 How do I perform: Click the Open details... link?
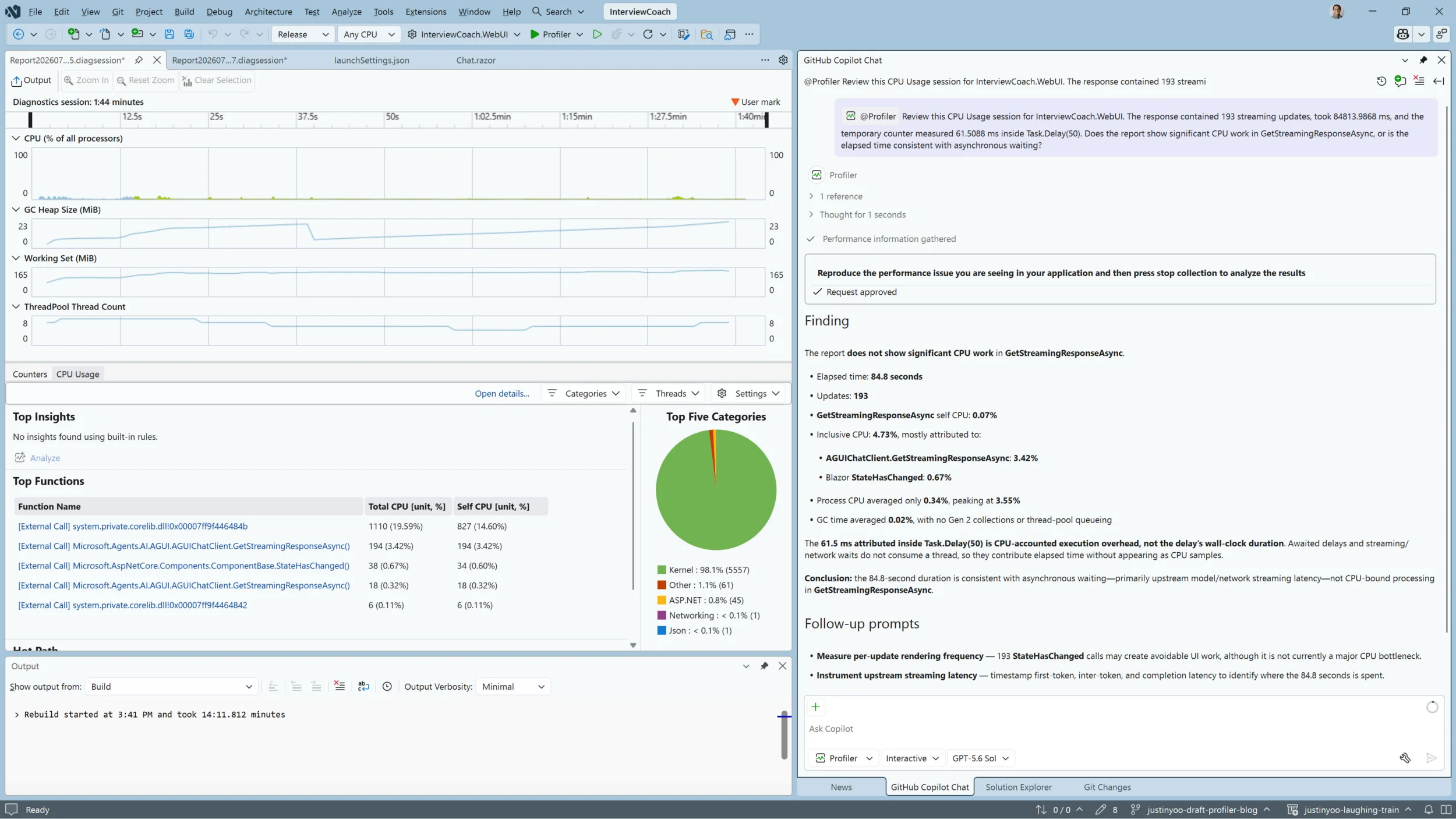pyautogui.click(x=502, y=393)
